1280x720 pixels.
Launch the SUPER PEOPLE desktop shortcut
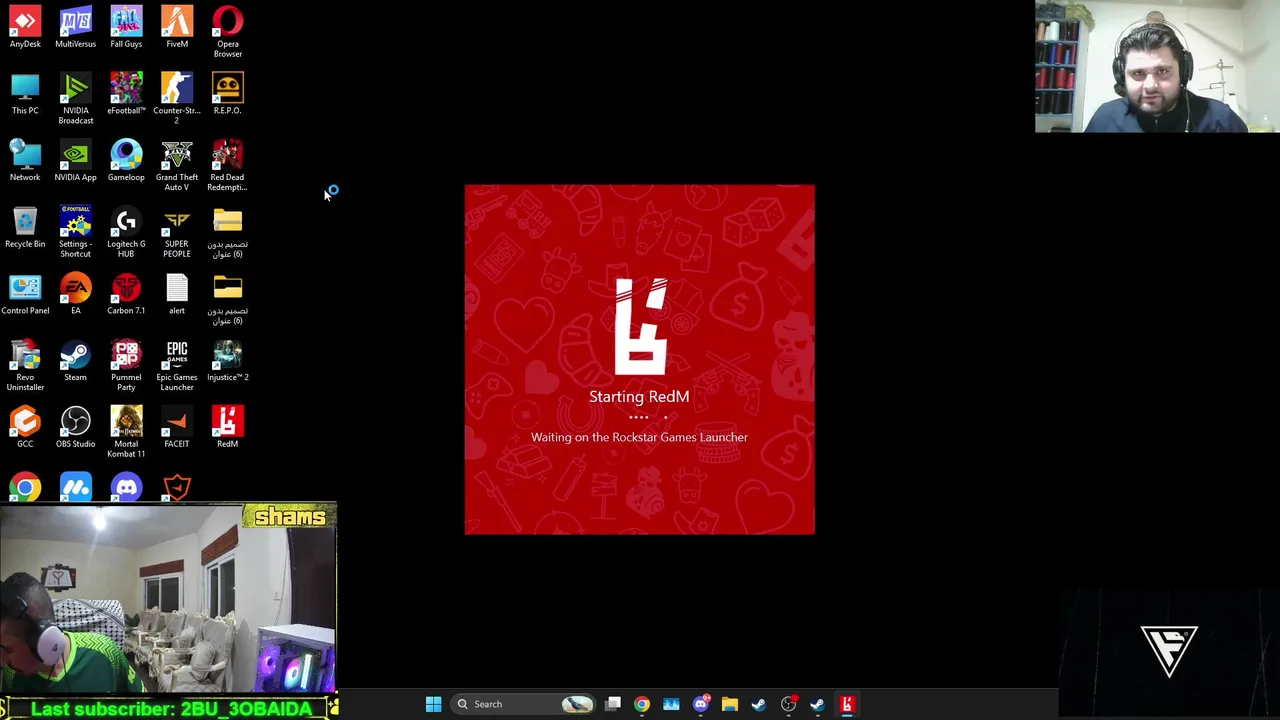(177, 232)
